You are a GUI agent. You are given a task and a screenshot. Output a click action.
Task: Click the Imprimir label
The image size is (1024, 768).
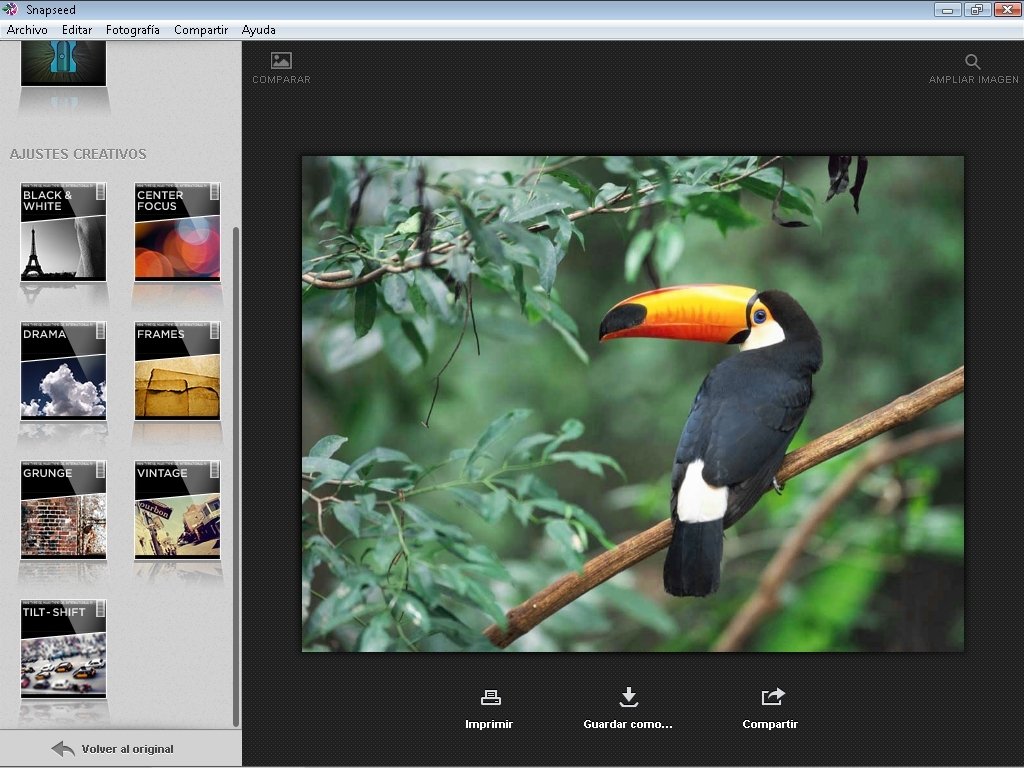point(489,724)
